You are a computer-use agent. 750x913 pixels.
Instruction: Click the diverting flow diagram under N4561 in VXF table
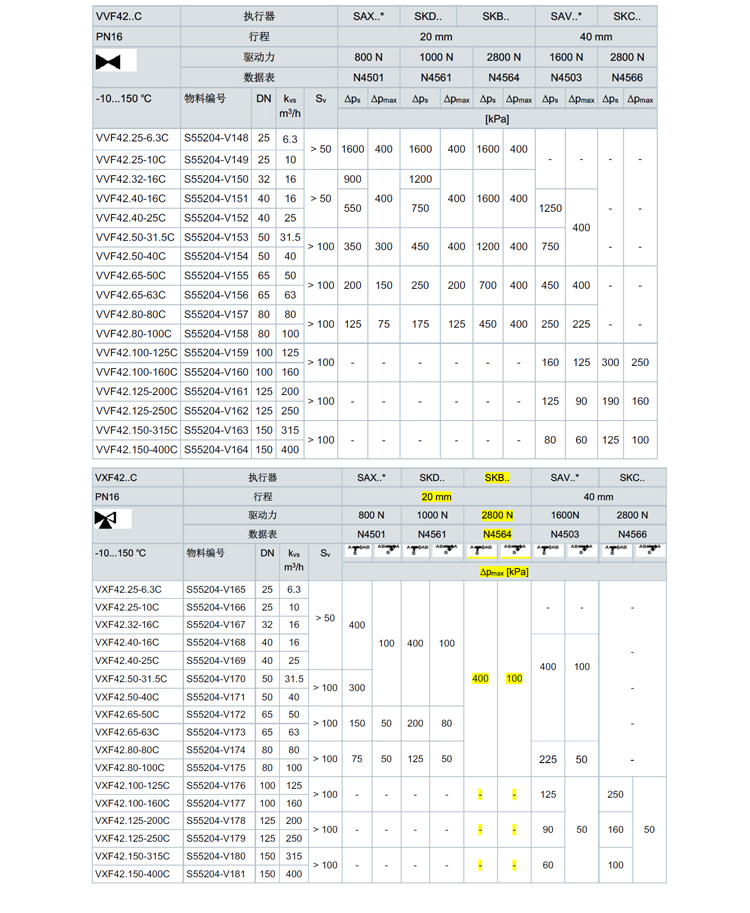pyautogui.click(x=447, y=550)
